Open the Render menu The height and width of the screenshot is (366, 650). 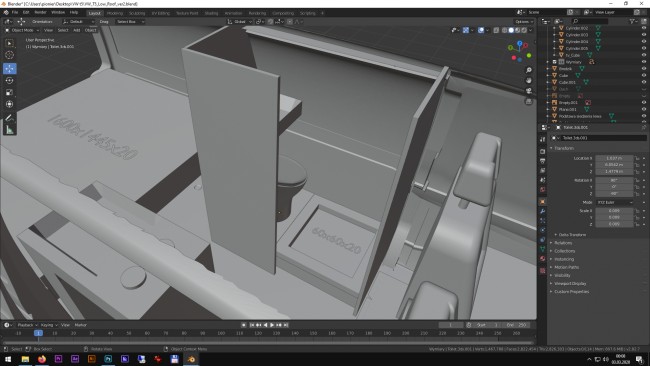click(40, 12)
